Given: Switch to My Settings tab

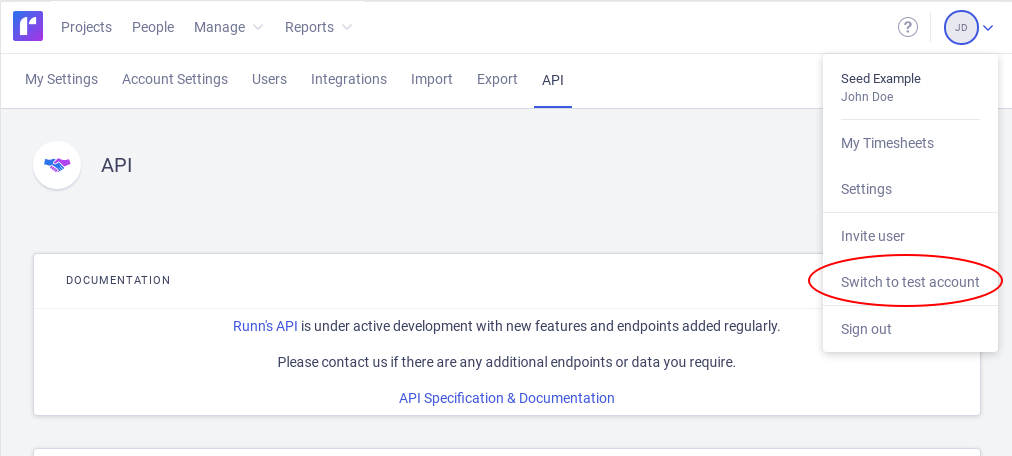Looking at the screenshot, I should pos(61,79).
